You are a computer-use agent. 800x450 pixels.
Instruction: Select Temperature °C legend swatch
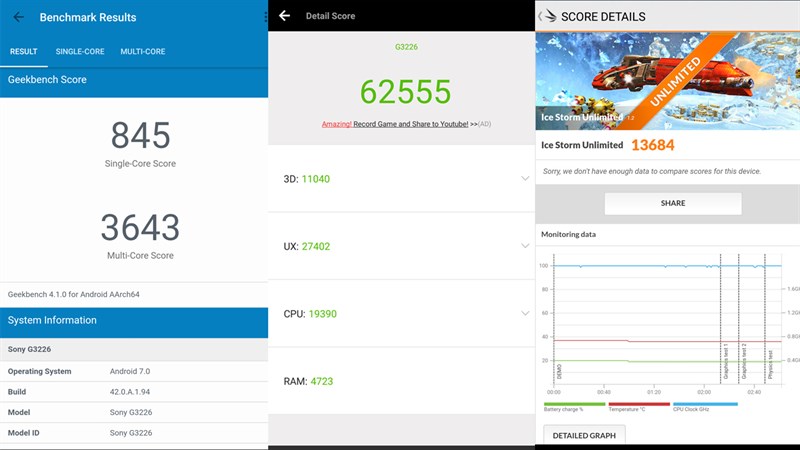coord(639,404)
